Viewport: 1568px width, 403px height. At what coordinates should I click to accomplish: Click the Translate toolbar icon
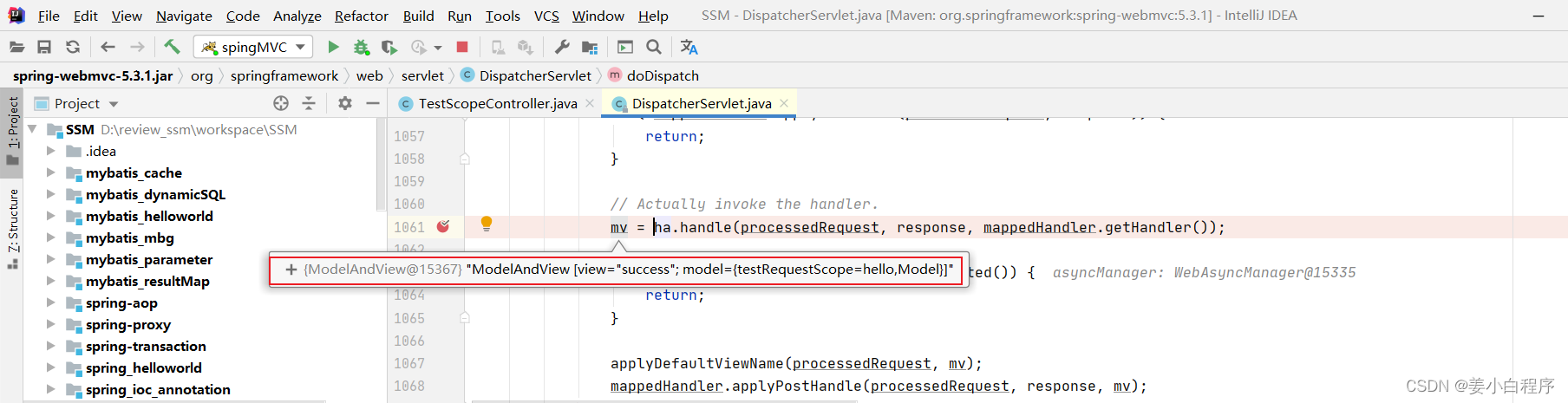689,47
